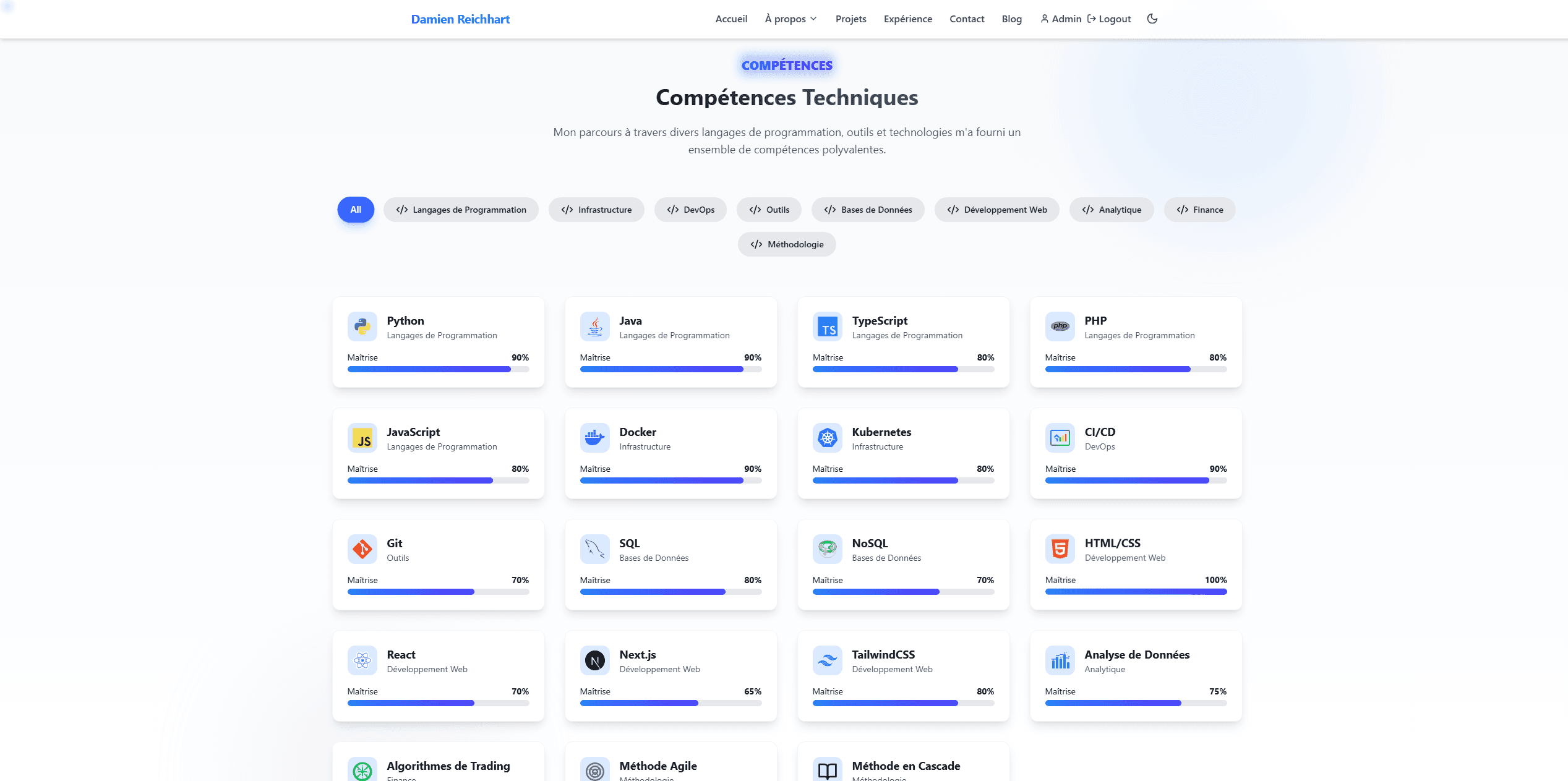Click the Docker mastery progress bar

tap(670, 480)
